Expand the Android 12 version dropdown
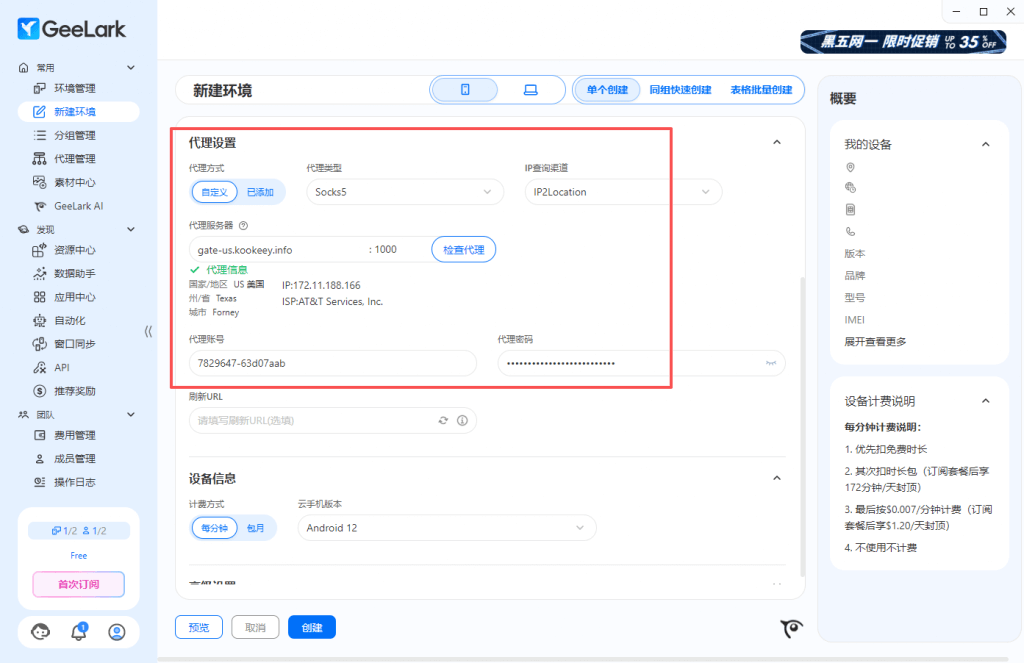The height and width of the screenshot is (663, 1024). coord(446,528)
